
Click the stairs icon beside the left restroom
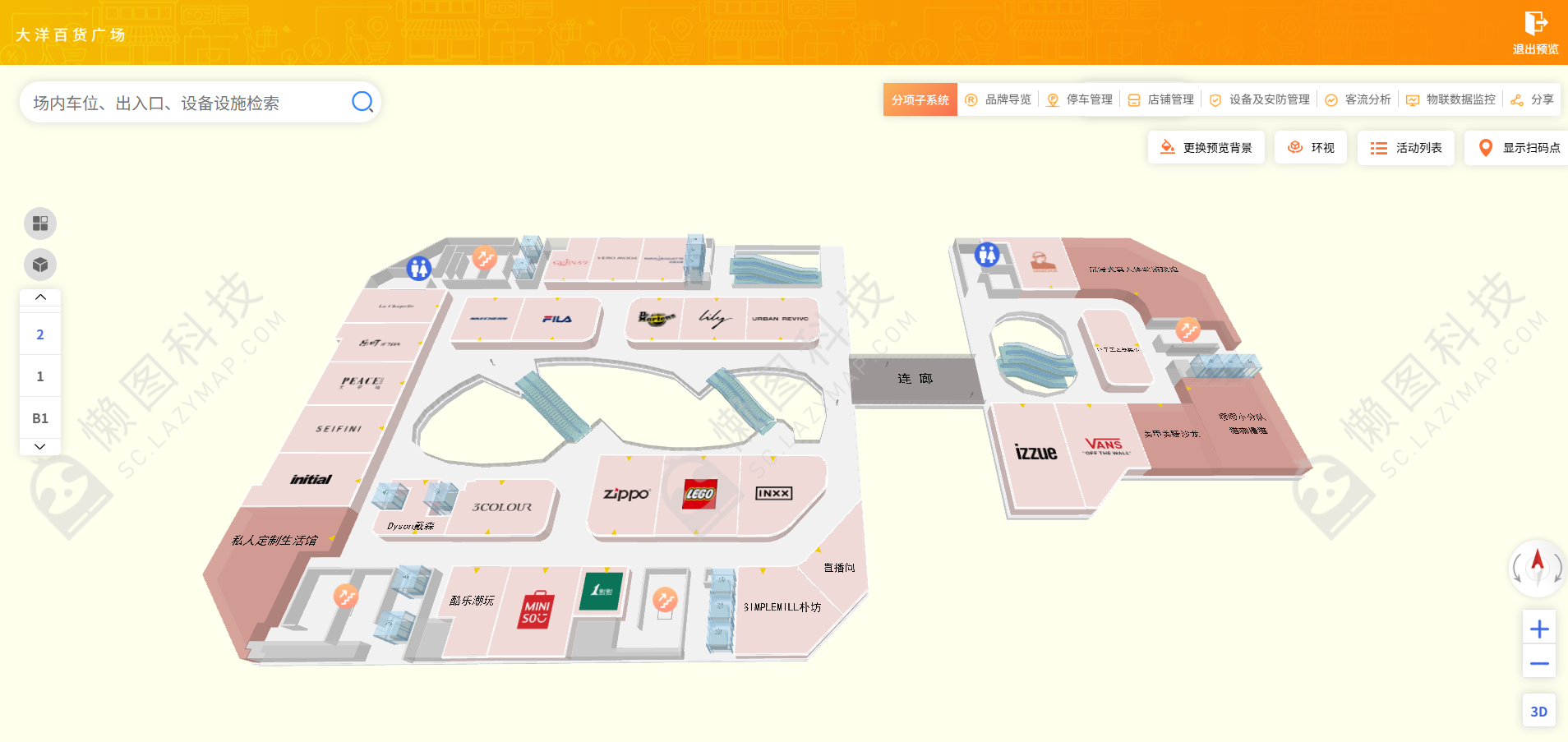[485, 258]
